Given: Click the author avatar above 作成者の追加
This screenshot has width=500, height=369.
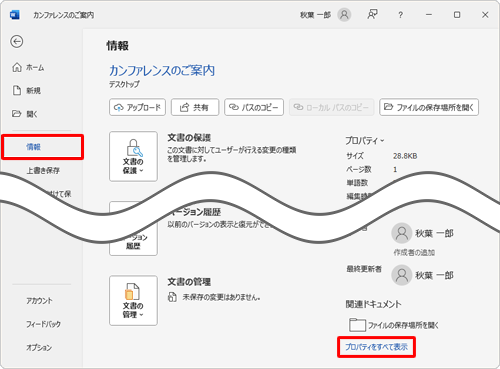Looking at the screenshot, I should tap(402, 233).
